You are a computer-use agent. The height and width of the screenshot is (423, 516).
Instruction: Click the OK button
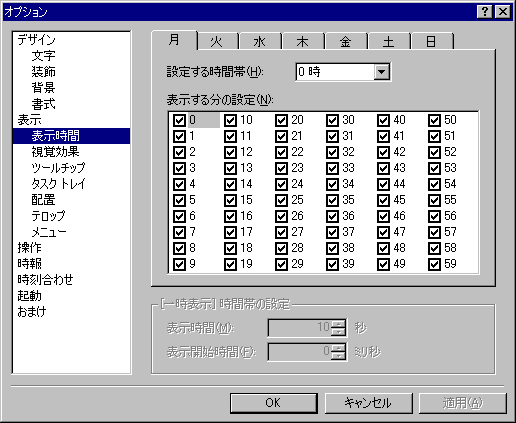pyautogui.click(x=273, y=403)
